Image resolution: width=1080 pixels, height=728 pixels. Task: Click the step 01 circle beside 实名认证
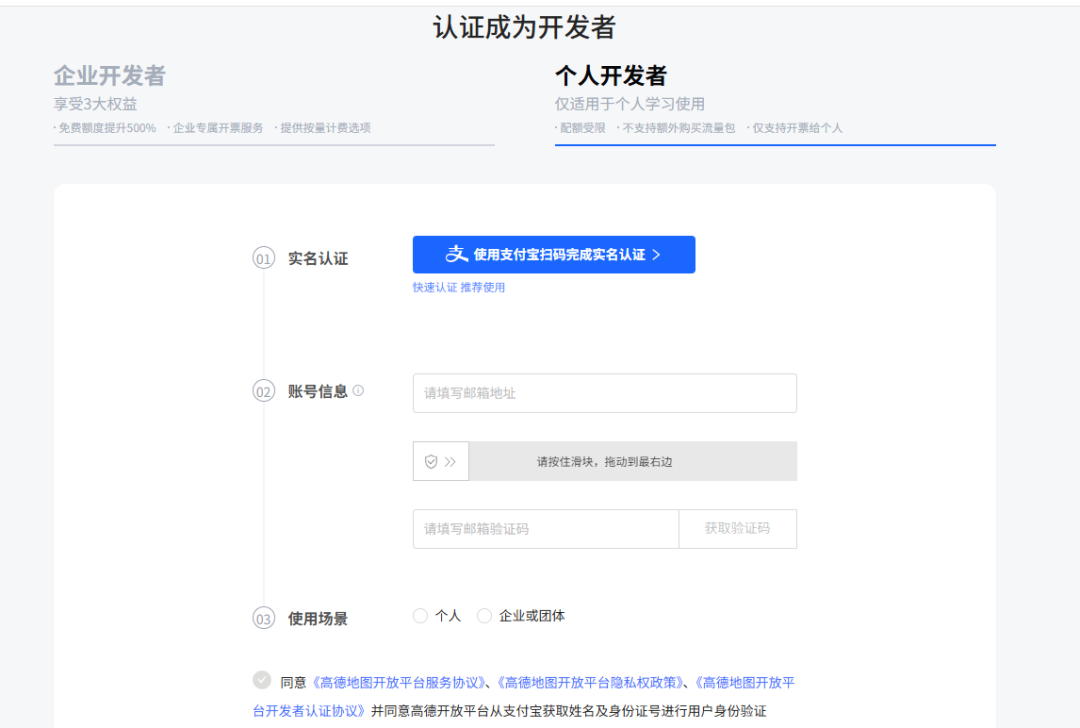click(x=263, y=257)
